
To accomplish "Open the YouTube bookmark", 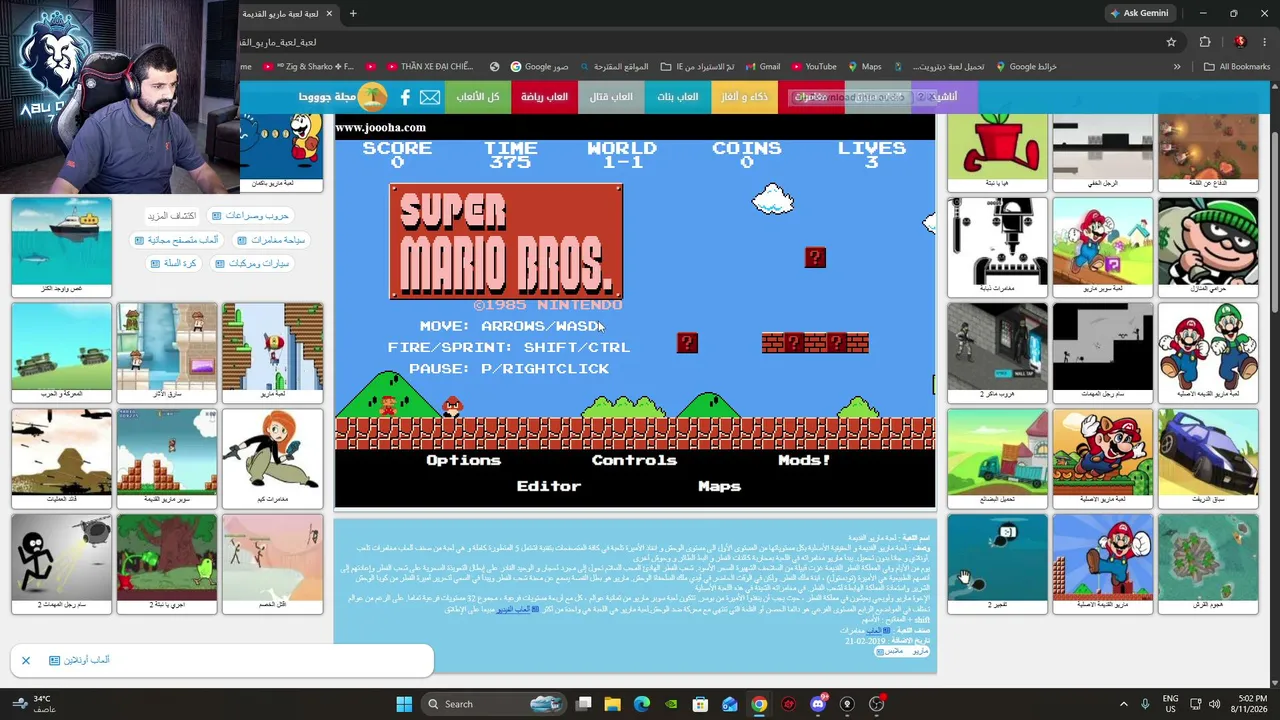I will click(x=813, y=67).
